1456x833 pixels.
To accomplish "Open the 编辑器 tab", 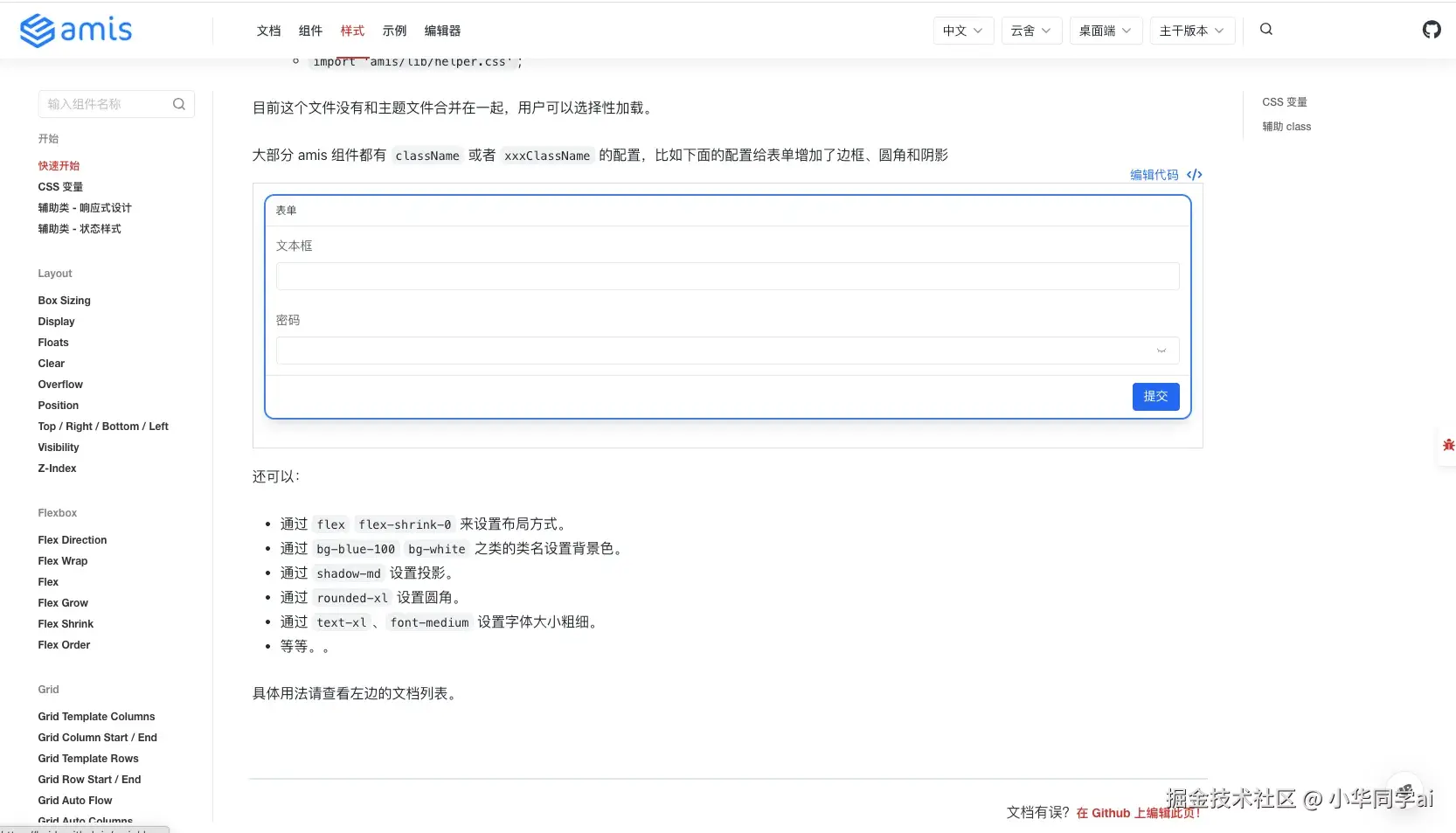I will 442,31.
